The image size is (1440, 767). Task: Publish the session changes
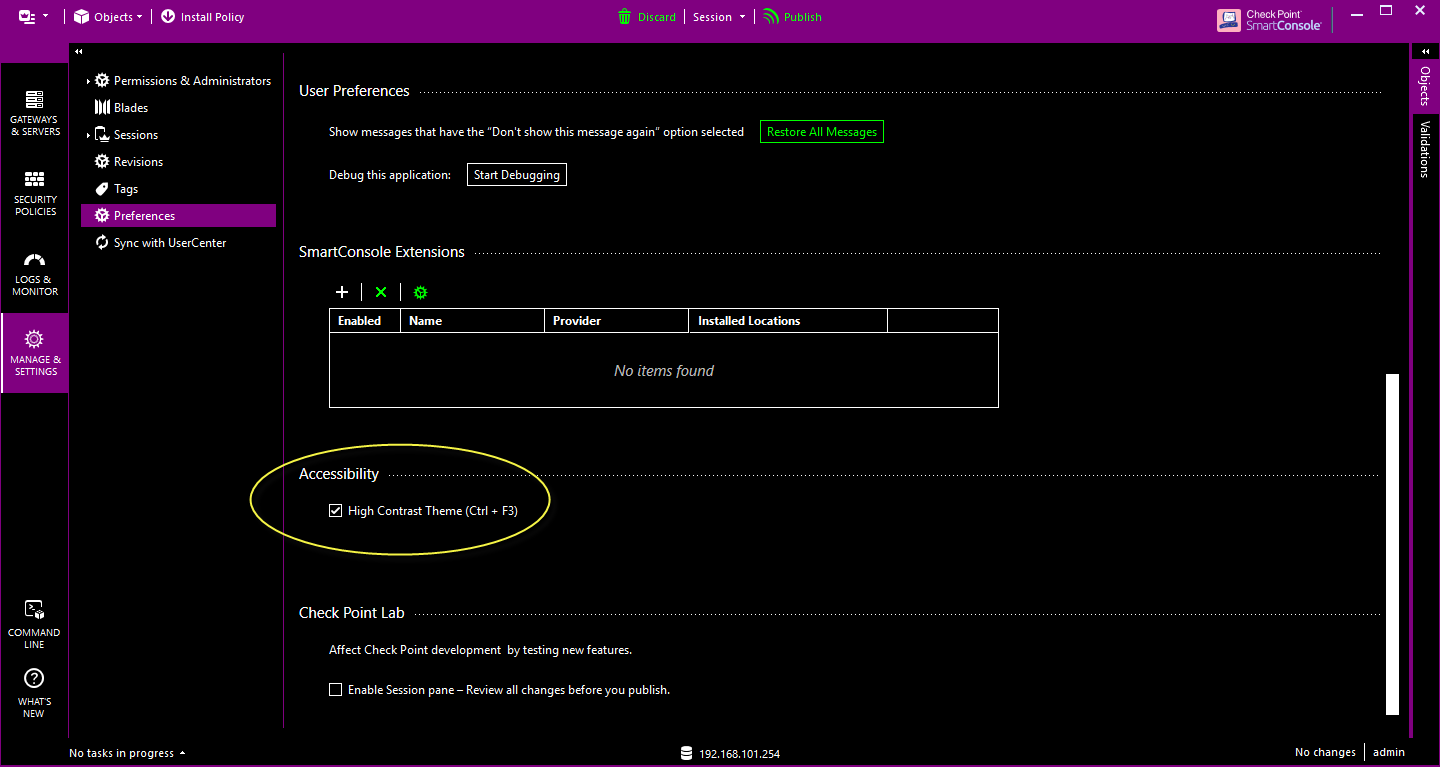pos(792,17)
